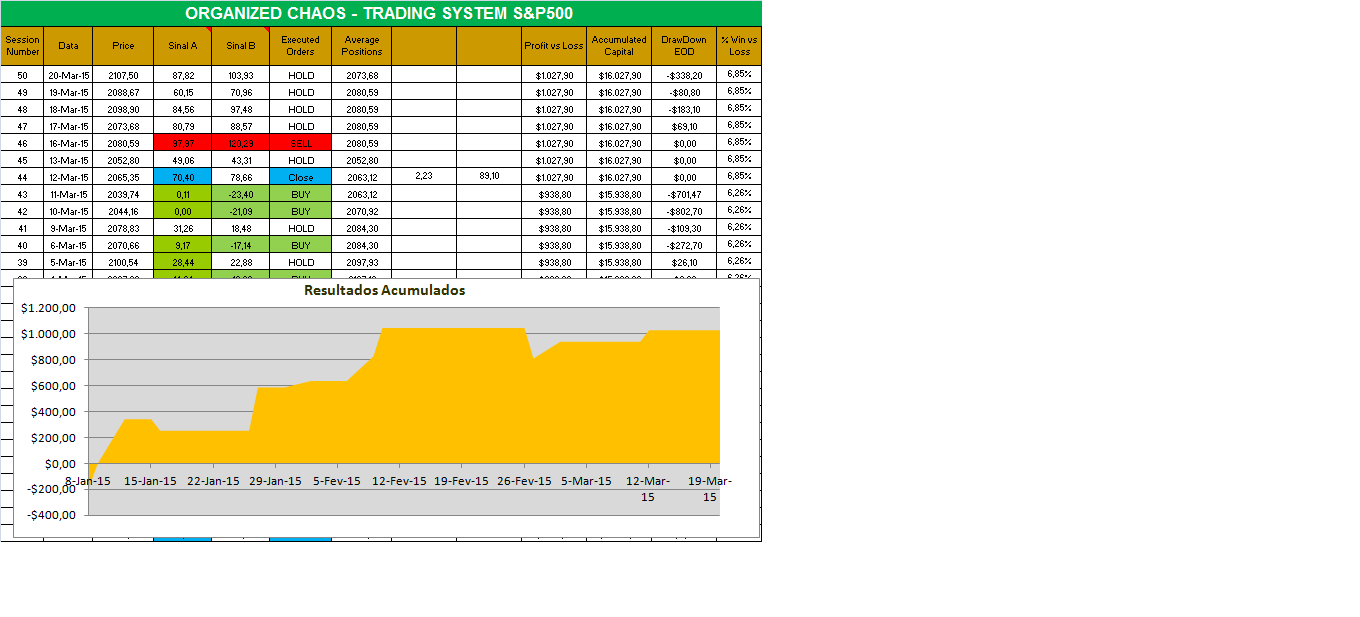This screenshot has width=1360, height=617.
Task: Click the blue Sinal A cell 70,40
Action: click(183, 177)
